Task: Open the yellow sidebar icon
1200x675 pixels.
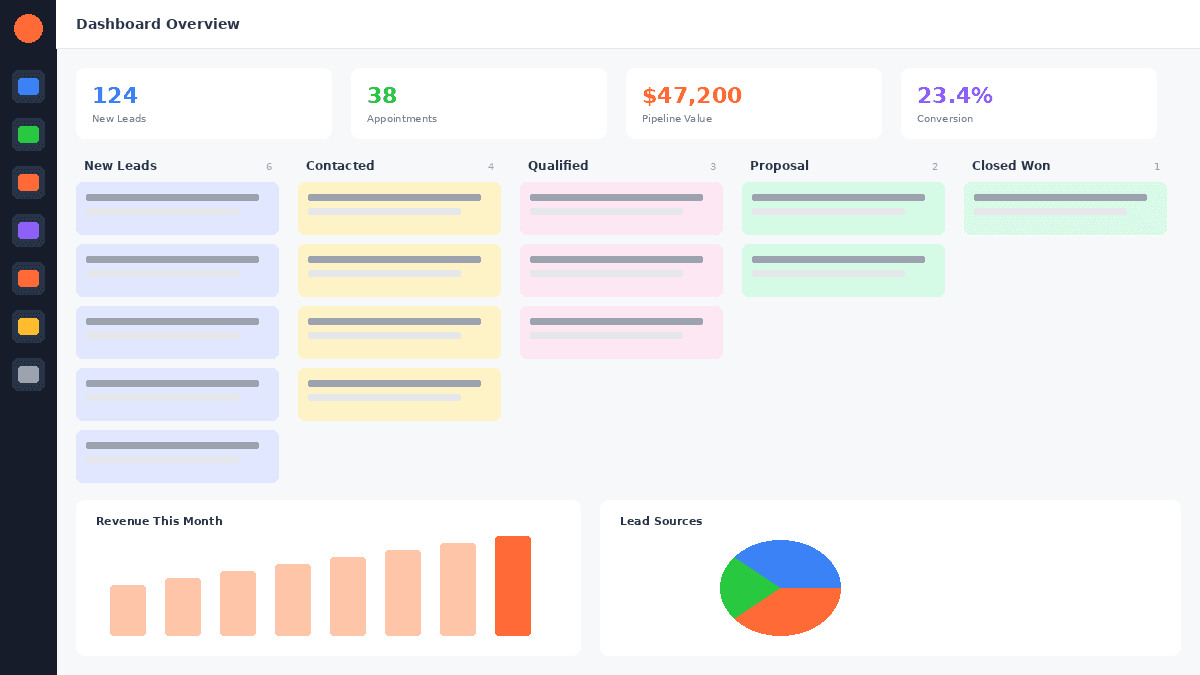Action: point(29,326)
